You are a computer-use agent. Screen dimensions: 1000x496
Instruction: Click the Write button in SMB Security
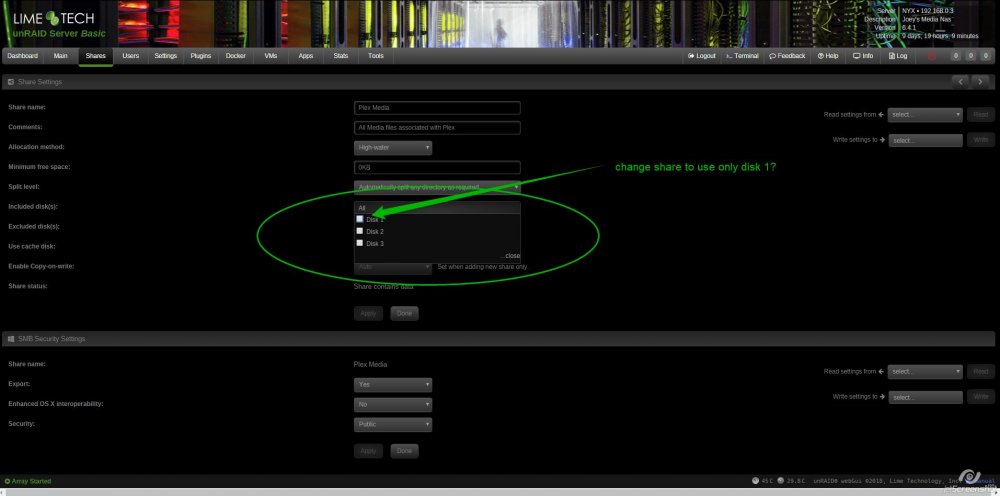click(x=980, y=397)
